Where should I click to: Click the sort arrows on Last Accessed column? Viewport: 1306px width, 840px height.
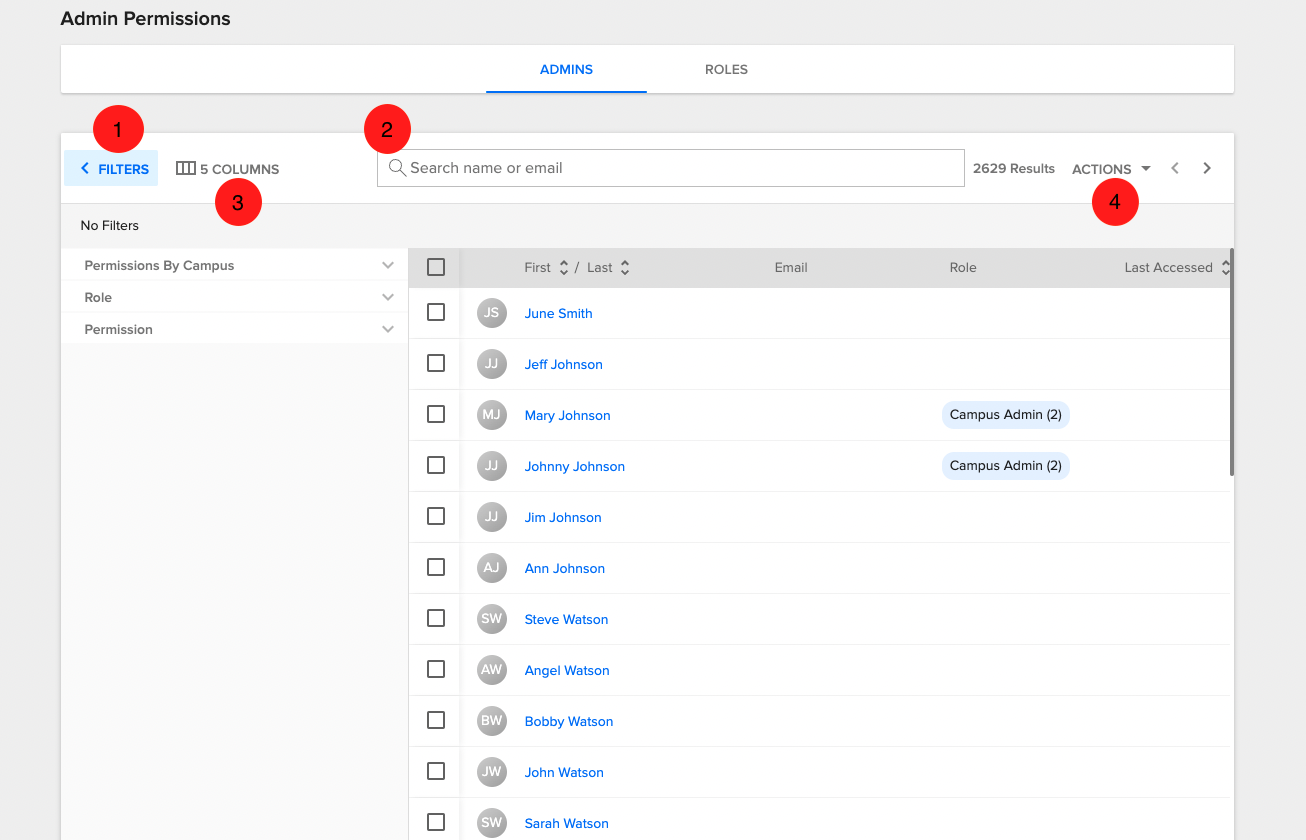pos(1224,267)
